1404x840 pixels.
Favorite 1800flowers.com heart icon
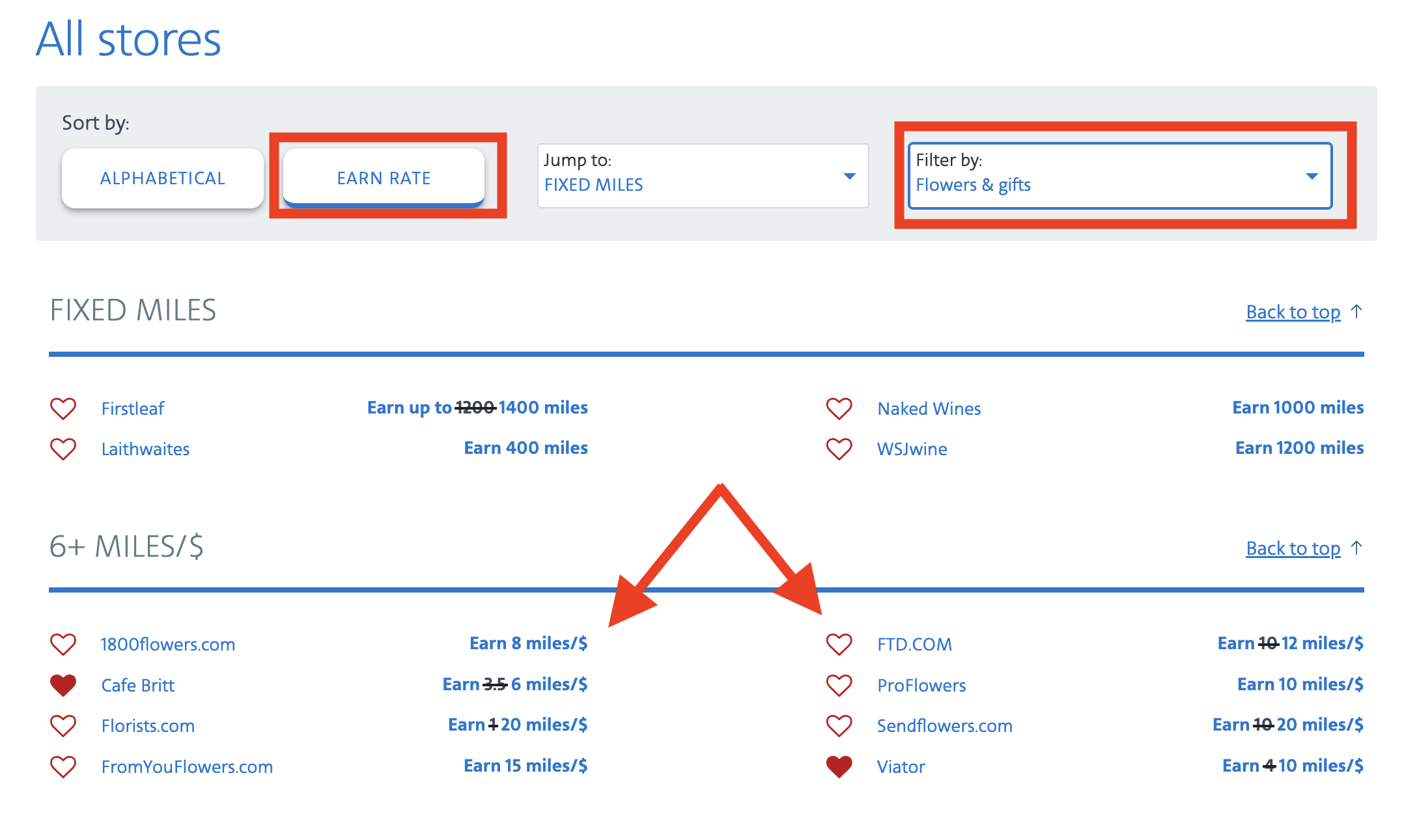[63, 644]
